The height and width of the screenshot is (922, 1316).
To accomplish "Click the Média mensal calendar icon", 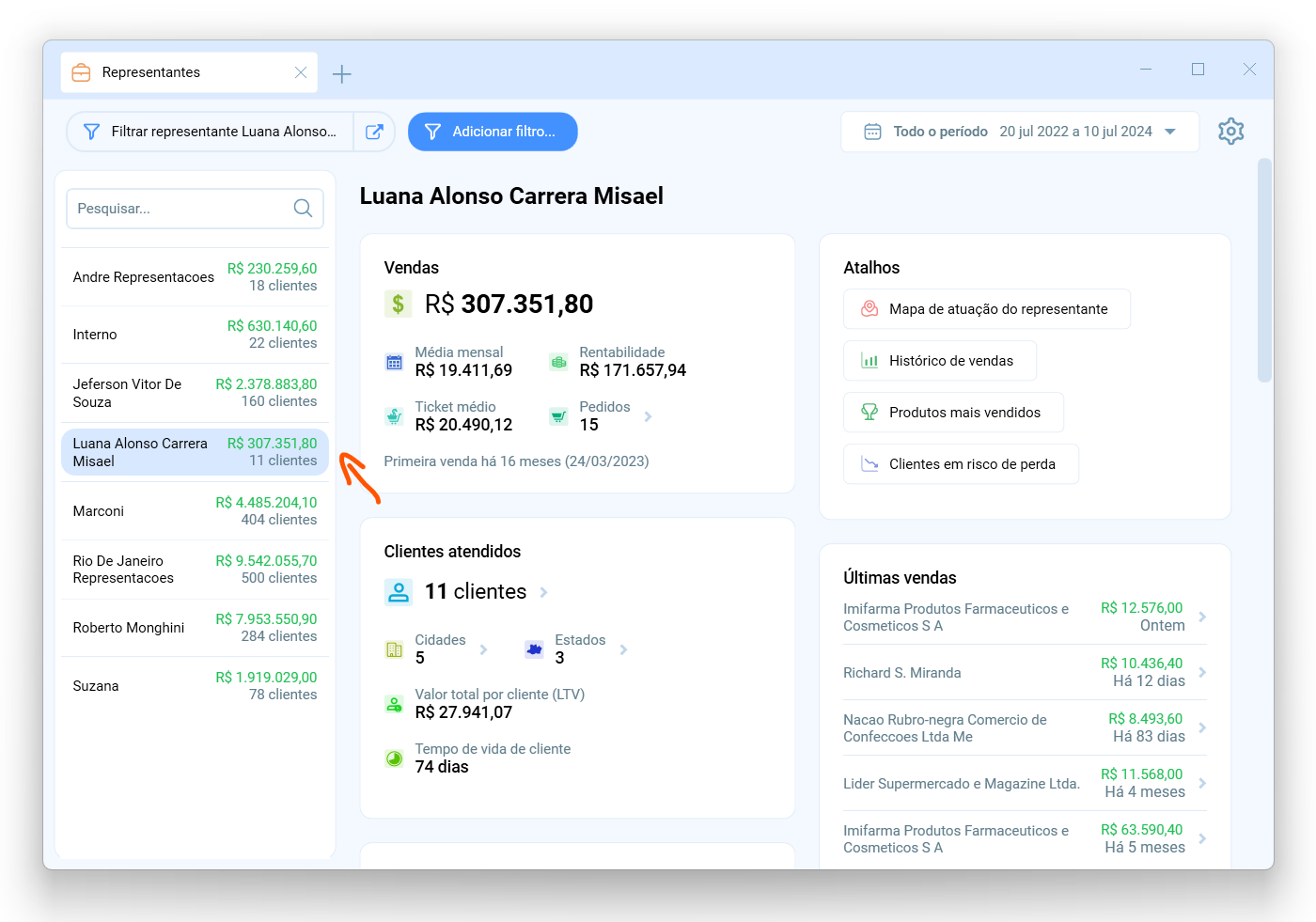I will 395,362.
